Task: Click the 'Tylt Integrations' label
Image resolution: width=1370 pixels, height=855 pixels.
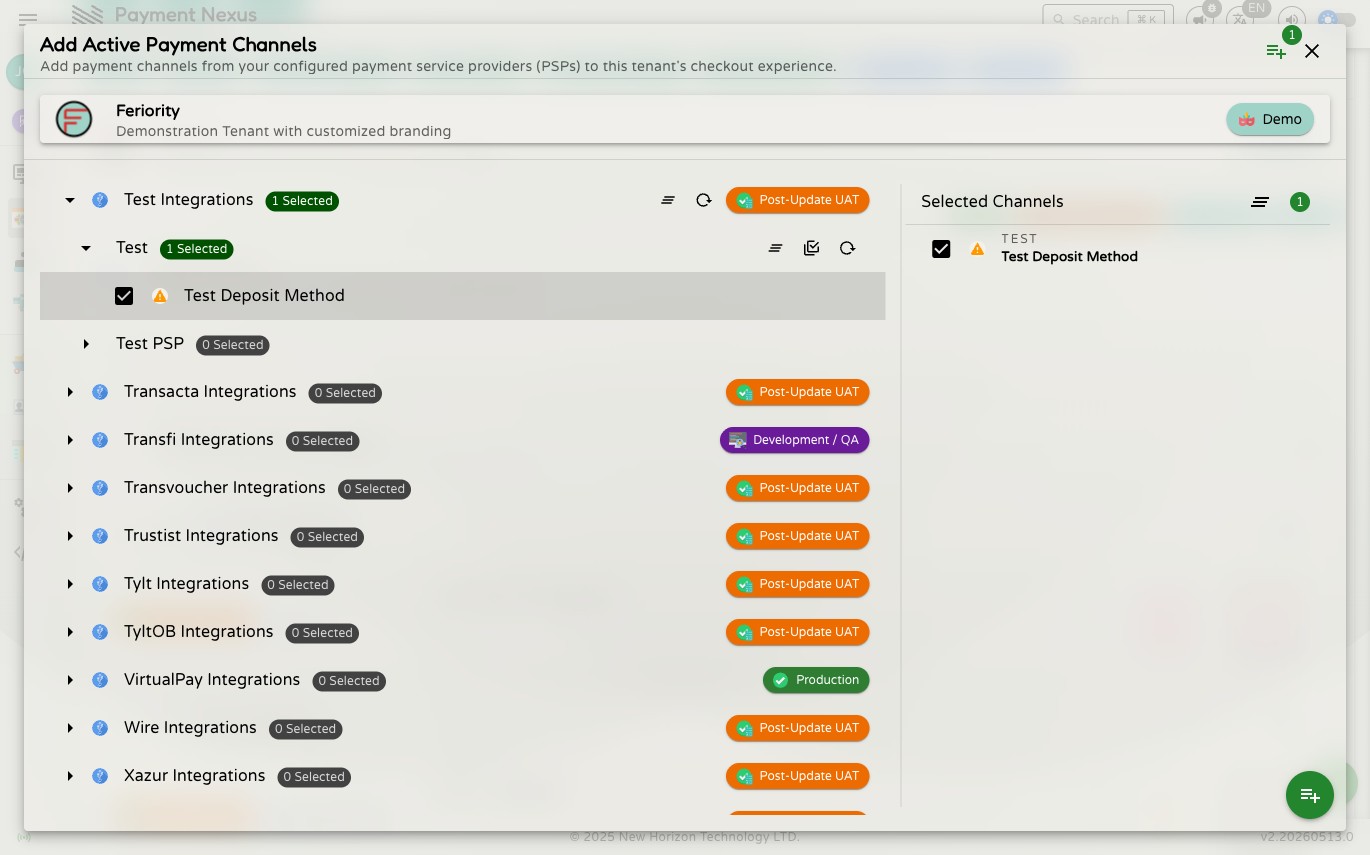Action: 187,584
